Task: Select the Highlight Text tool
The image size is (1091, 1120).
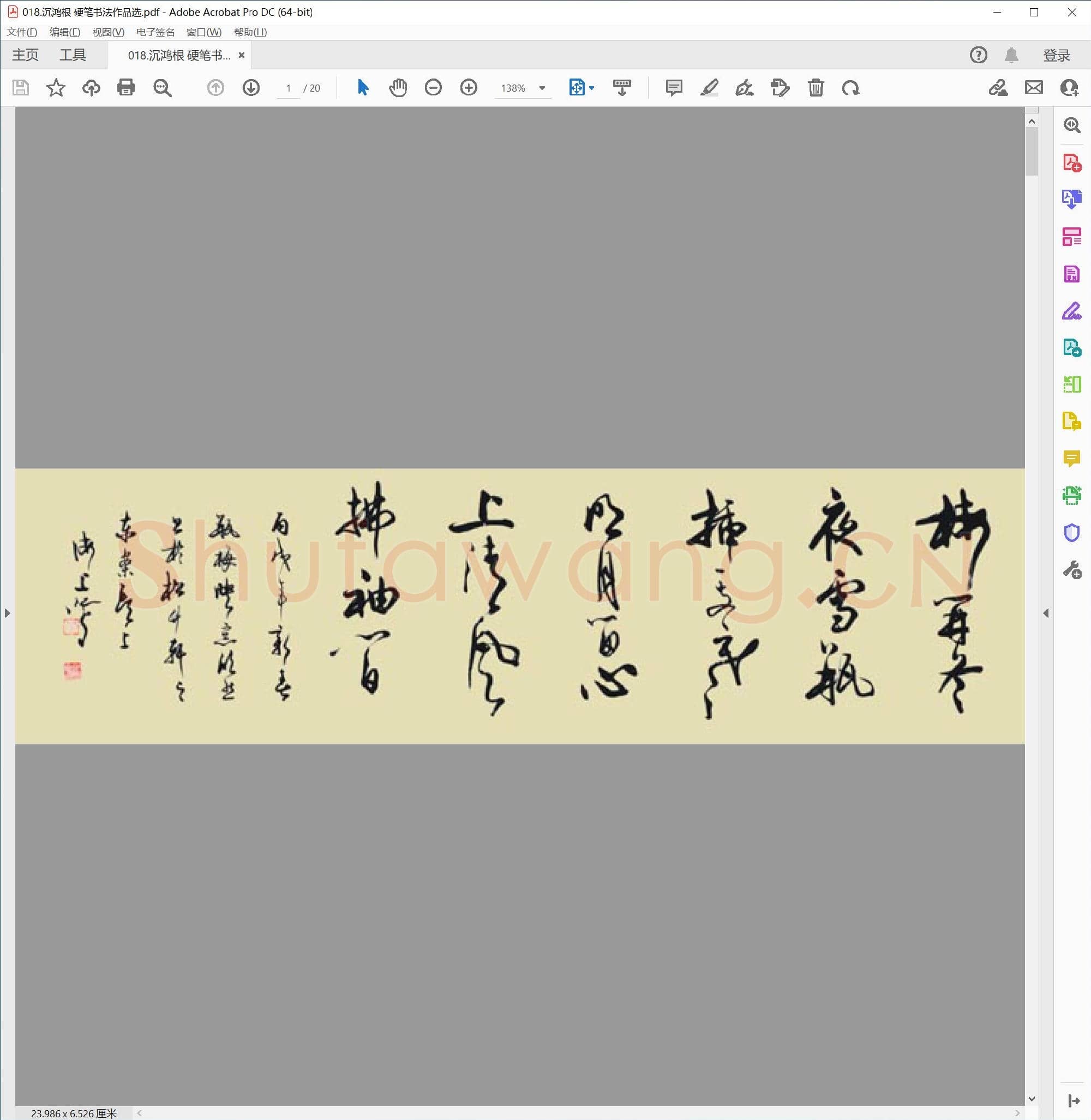Action: click(709, 88)
